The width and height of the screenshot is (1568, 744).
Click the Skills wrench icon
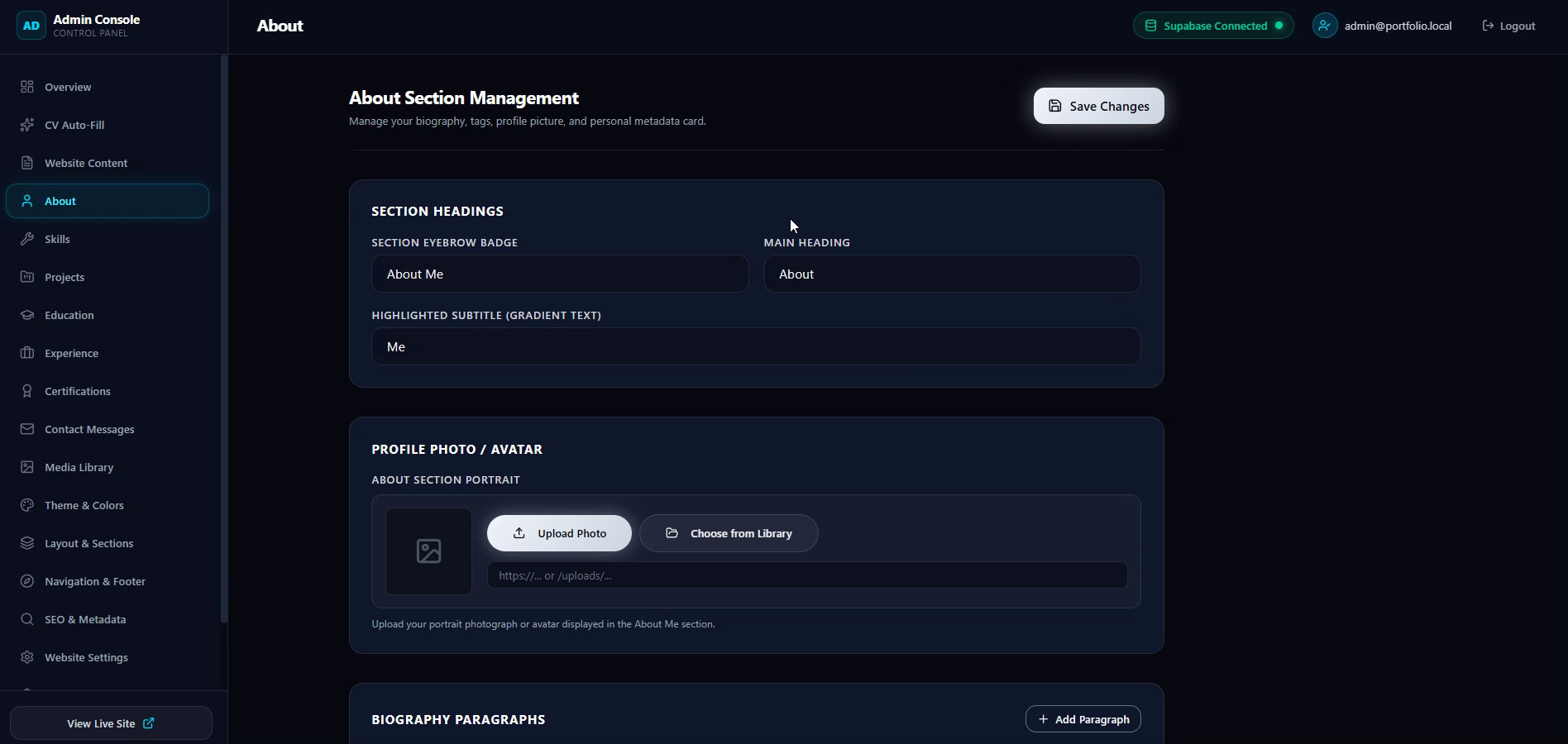tap(27, 239)
